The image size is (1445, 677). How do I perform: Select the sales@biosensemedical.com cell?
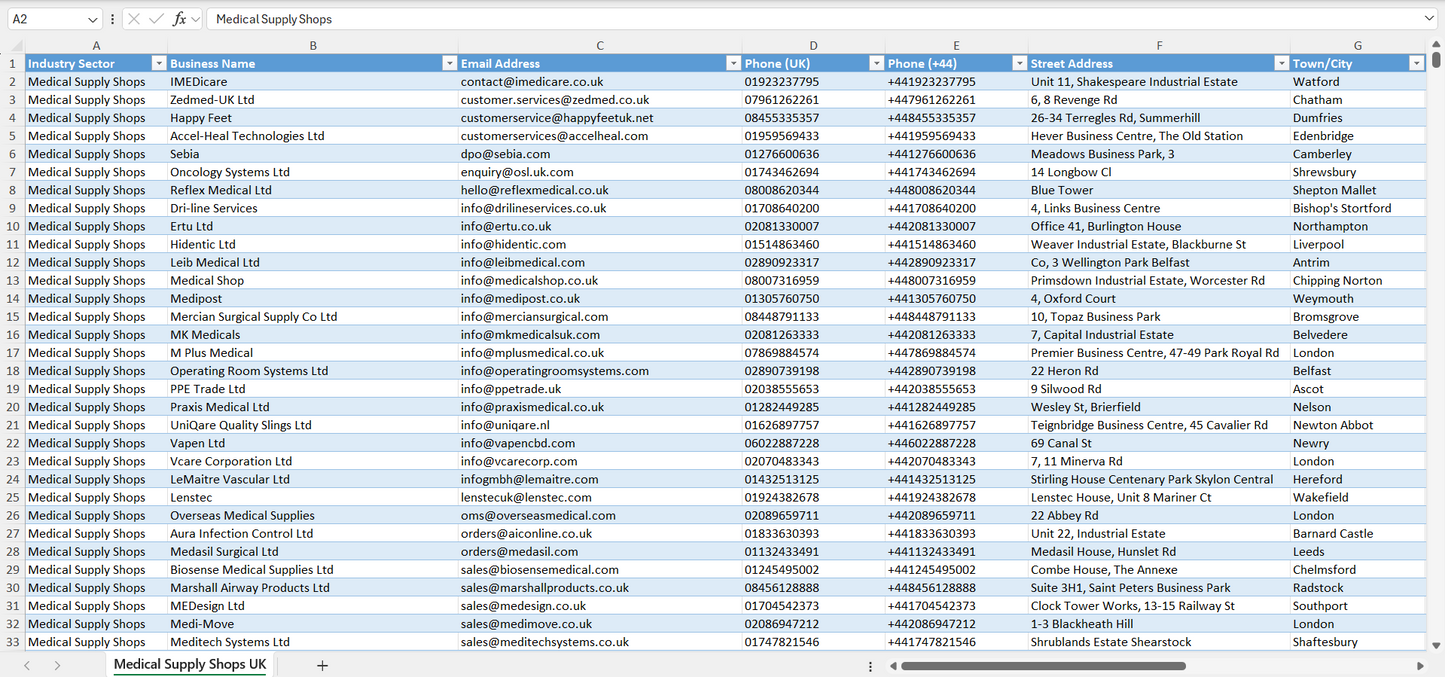point(600,570)
